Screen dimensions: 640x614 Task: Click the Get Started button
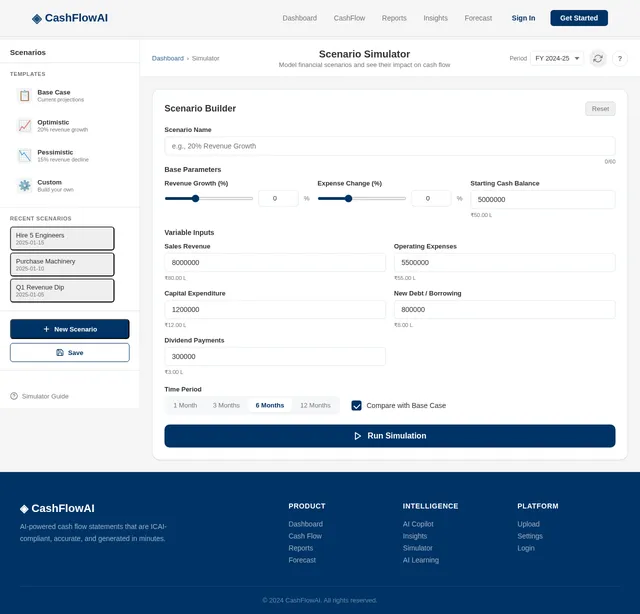[x=579, y=18]
